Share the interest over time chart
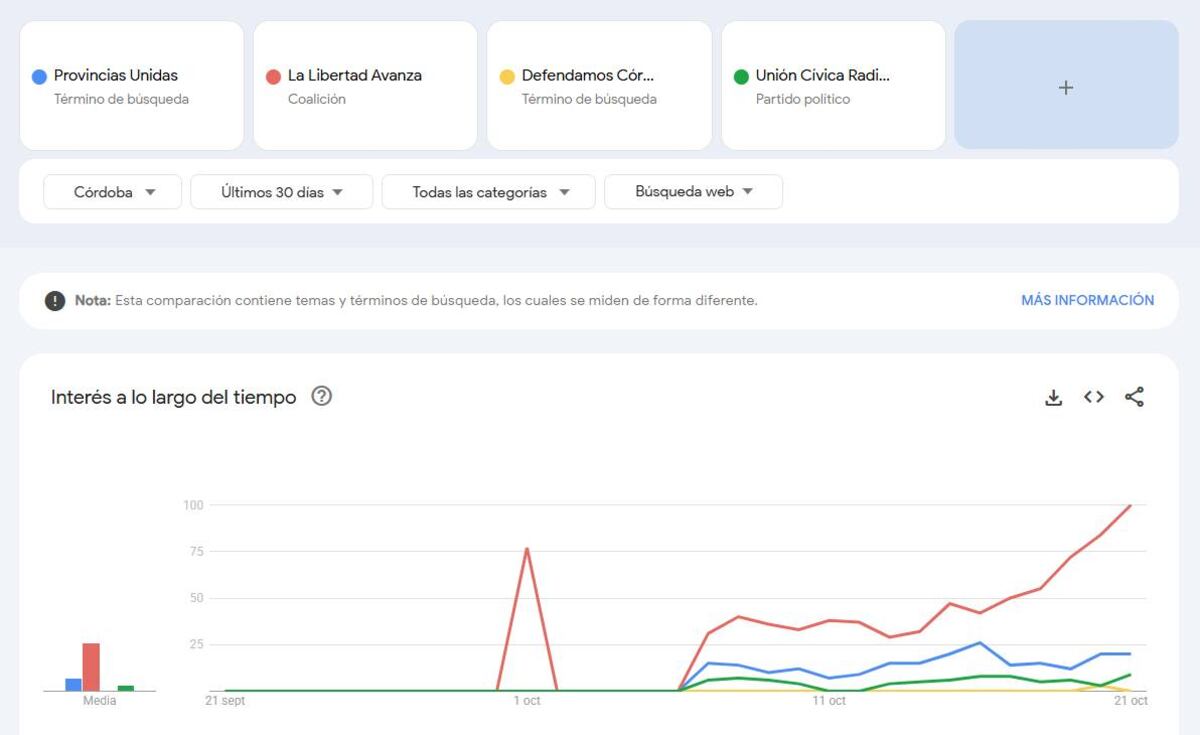The image size is (1200, 735). (x=1134, y=397)
